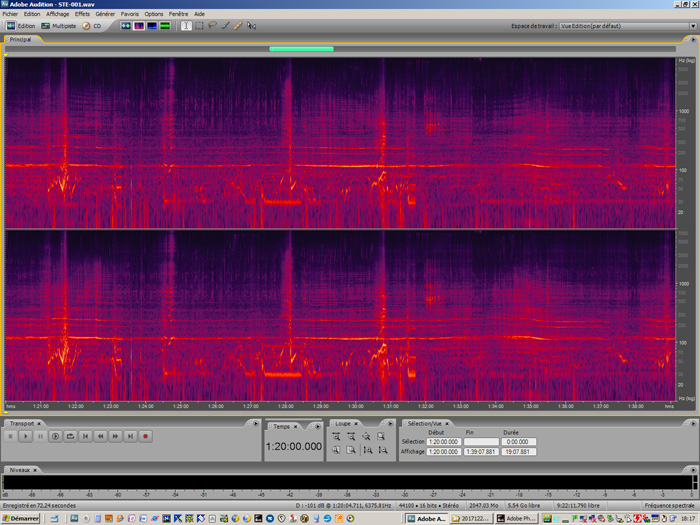The width and height of the screenshot is (700, 525).
Task: Pick the spot healing brush tool
Action: [x=238, y=26]
